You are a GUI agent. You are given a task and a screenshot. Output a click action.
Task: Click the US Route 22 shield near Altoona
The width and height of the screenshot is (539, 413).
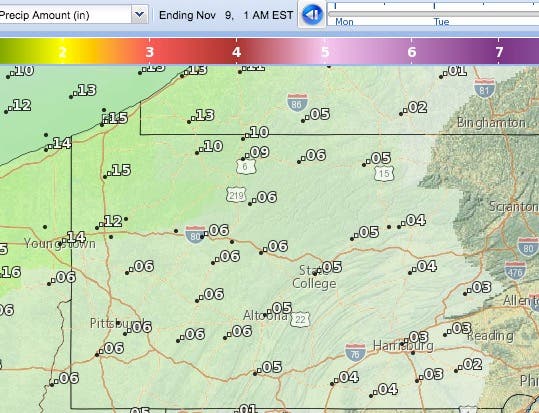[x=300, y=319]
